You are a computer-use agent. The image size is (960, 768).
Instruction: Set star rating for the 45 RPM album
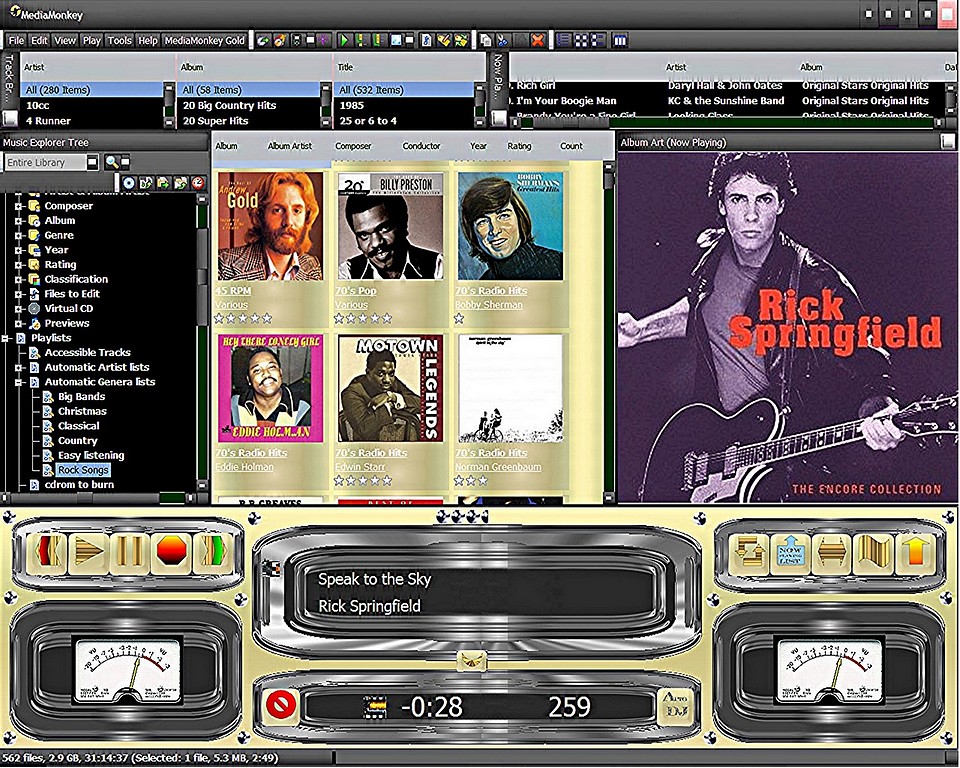point(243,318)
